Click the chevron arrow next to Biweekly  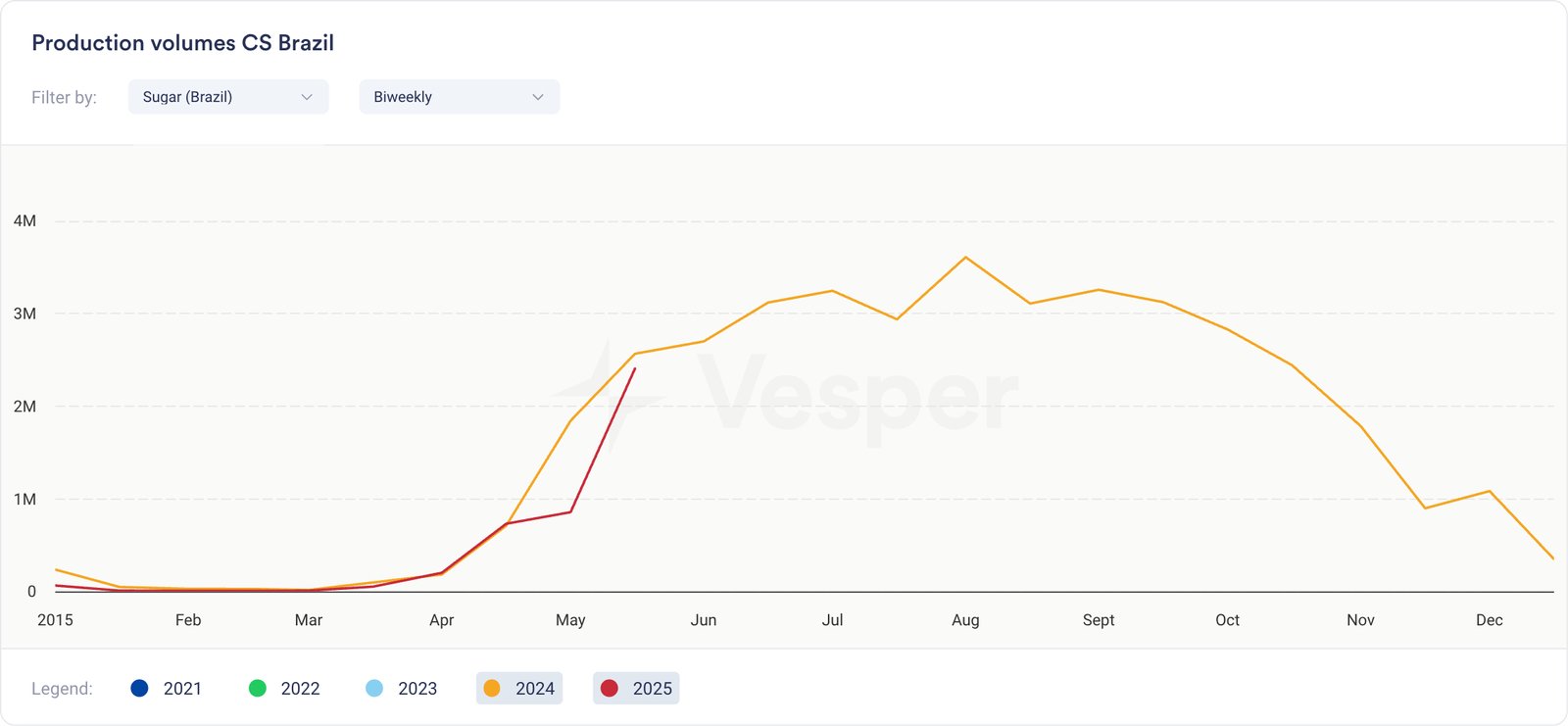[537, 97]
